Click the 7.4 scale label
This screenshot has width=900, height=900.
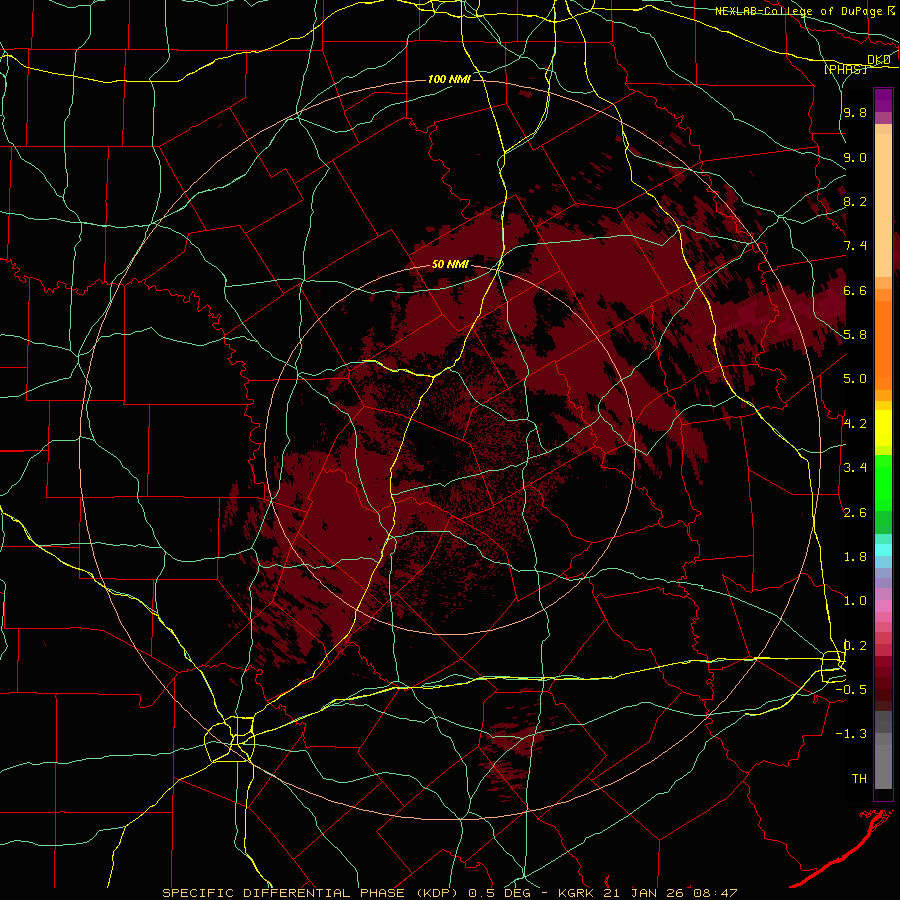(855, 246)
